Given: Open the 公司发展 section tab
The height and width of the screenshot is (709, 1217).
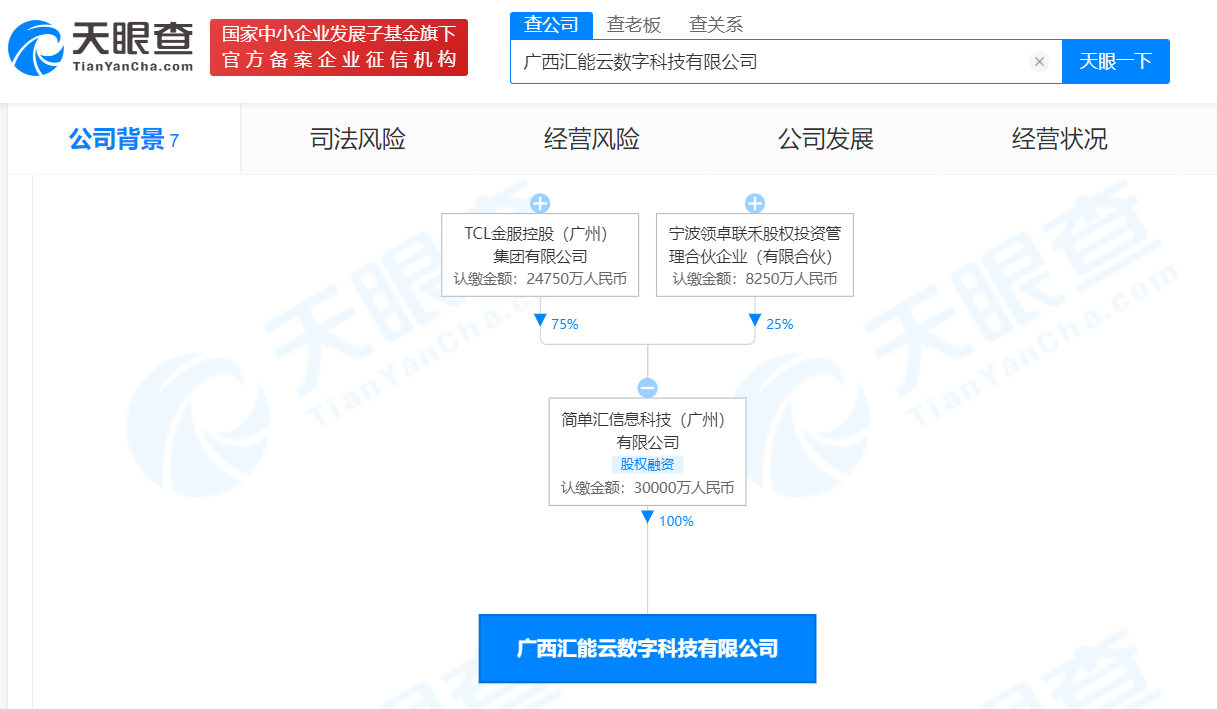Looking at the screenshot, I should pyautogui.click(x=826, y=139).
